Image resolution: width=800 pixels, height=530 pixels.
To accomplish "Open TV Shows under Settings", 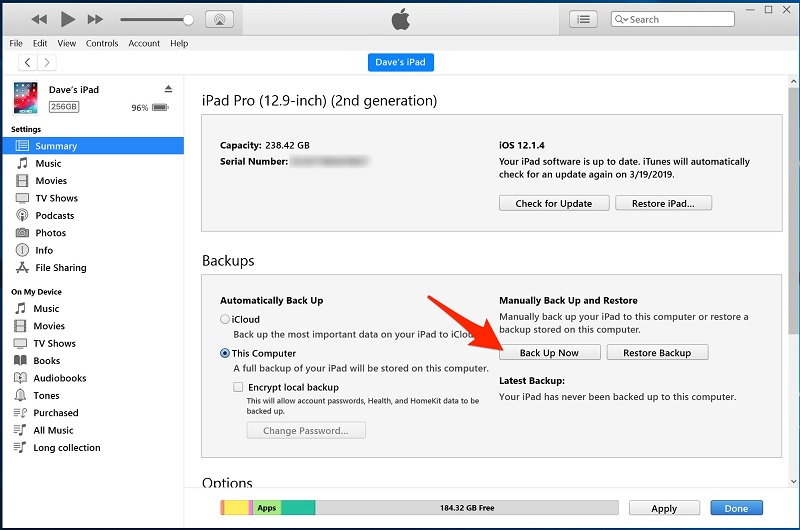I will [56, 198].
